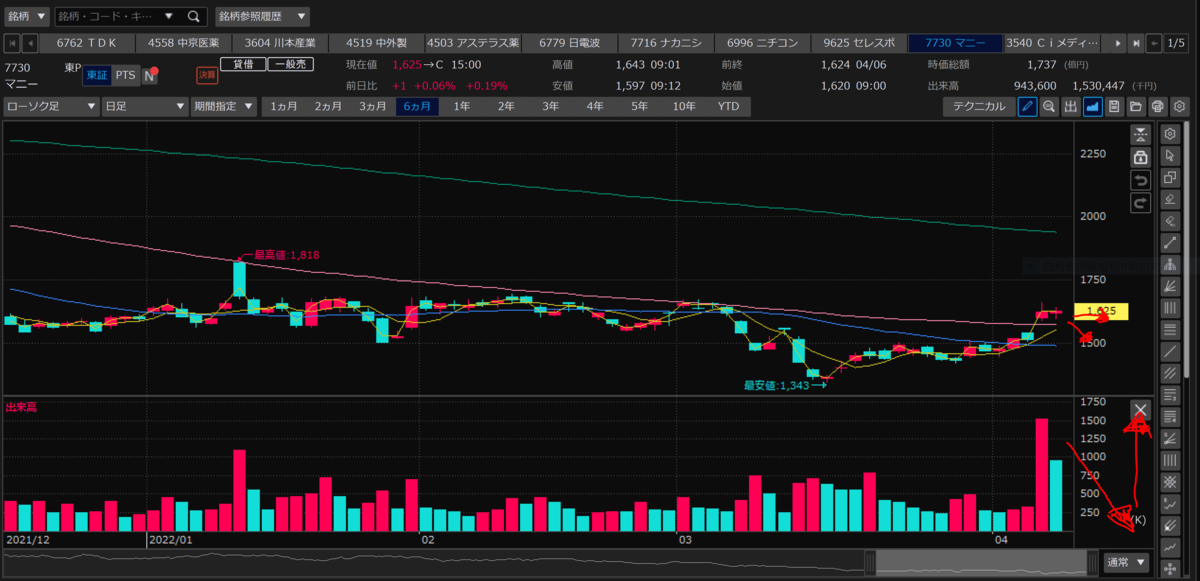Open chart settings gear next to print icon

point(1180,106)
